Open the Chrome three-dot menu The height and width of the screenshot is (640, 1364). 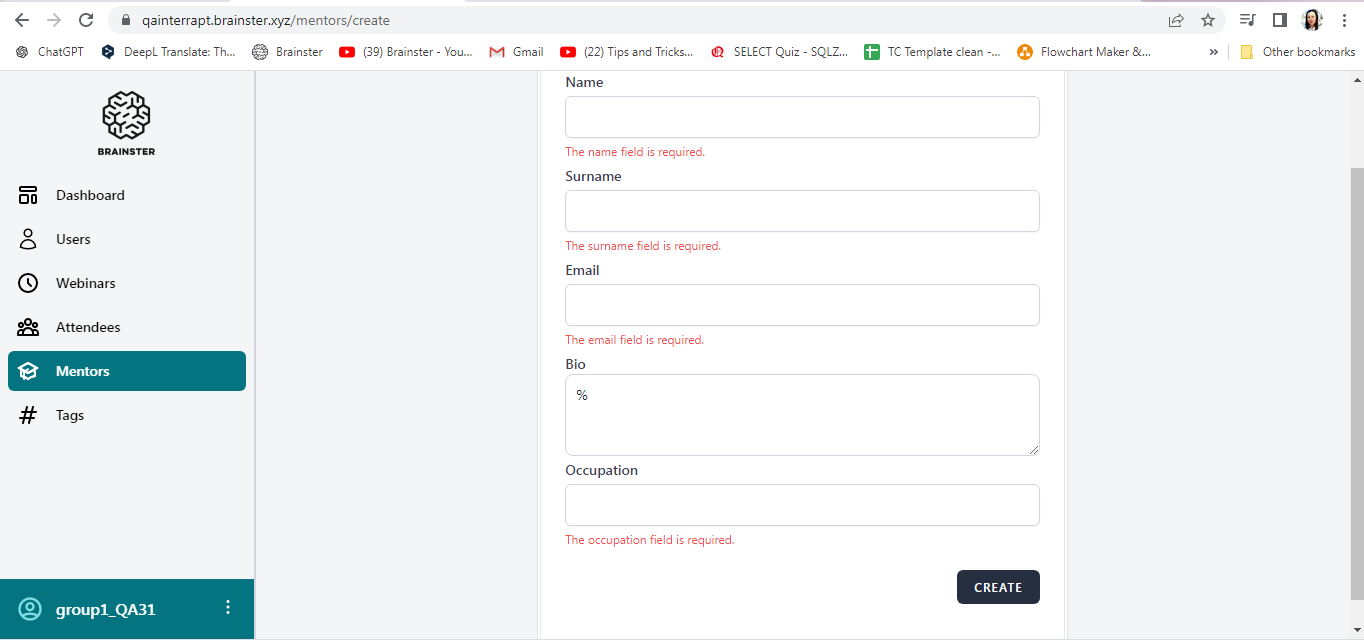pos(1344,20)
